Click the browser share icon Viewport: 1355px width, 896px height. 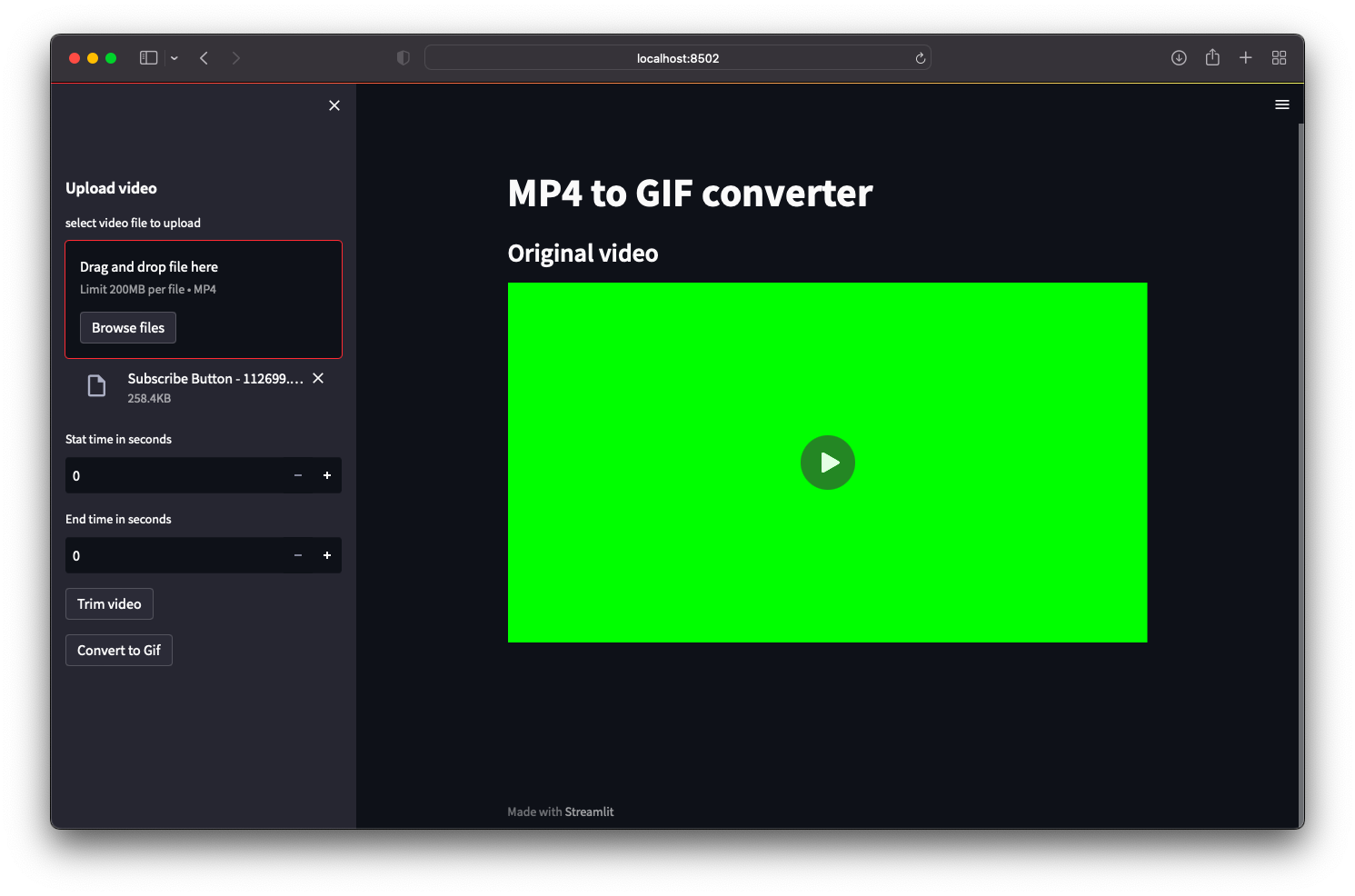1212,57
